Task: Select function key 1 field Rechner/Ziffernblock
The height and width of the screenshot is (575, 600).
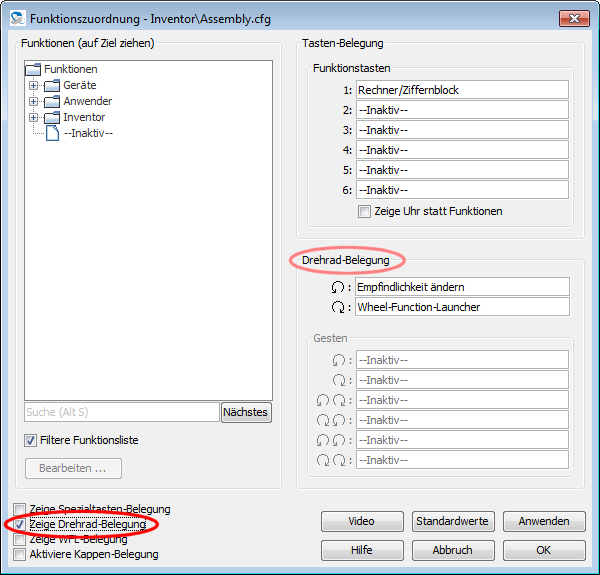Action: [462, 90]
